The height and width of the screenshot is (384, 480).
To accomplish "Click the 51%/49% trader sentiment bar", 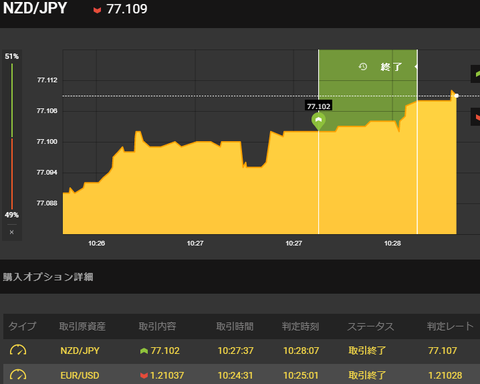I will (x=12, y=136).
